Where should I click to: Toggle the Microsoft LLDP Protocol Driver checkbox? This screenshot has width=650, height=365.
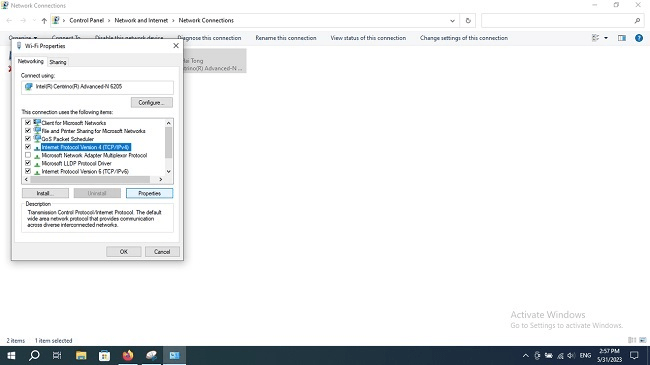[28, 163]
